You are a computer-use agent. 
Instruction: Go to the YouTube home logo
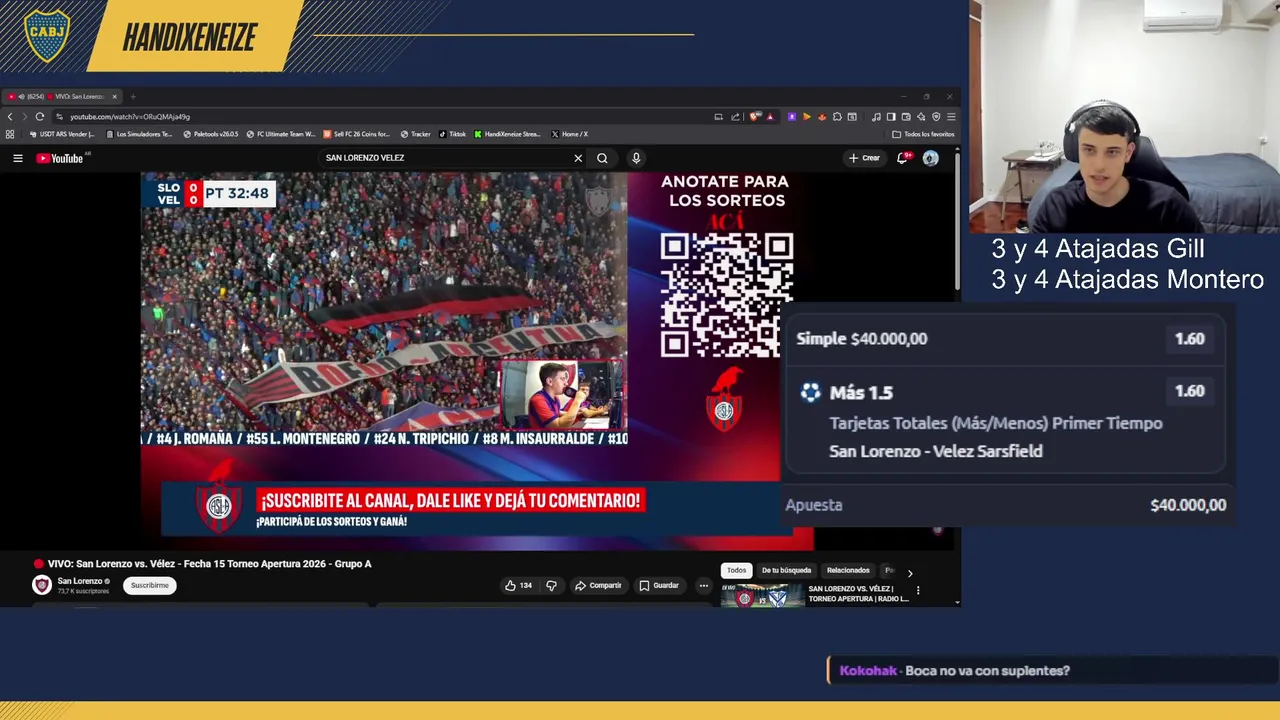point(60,158)
